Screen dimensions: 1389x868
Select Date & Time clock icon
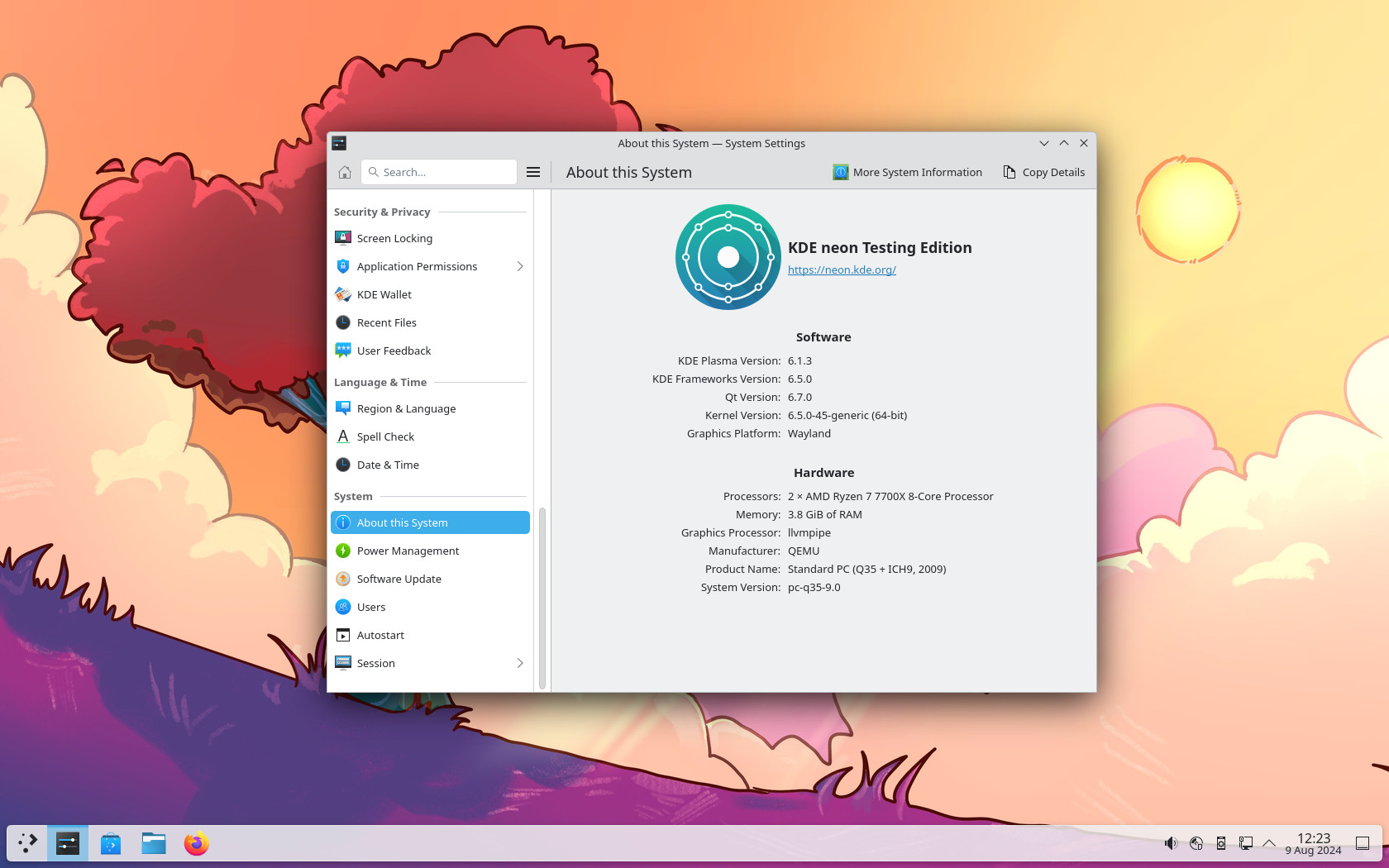tap(343, 465)
